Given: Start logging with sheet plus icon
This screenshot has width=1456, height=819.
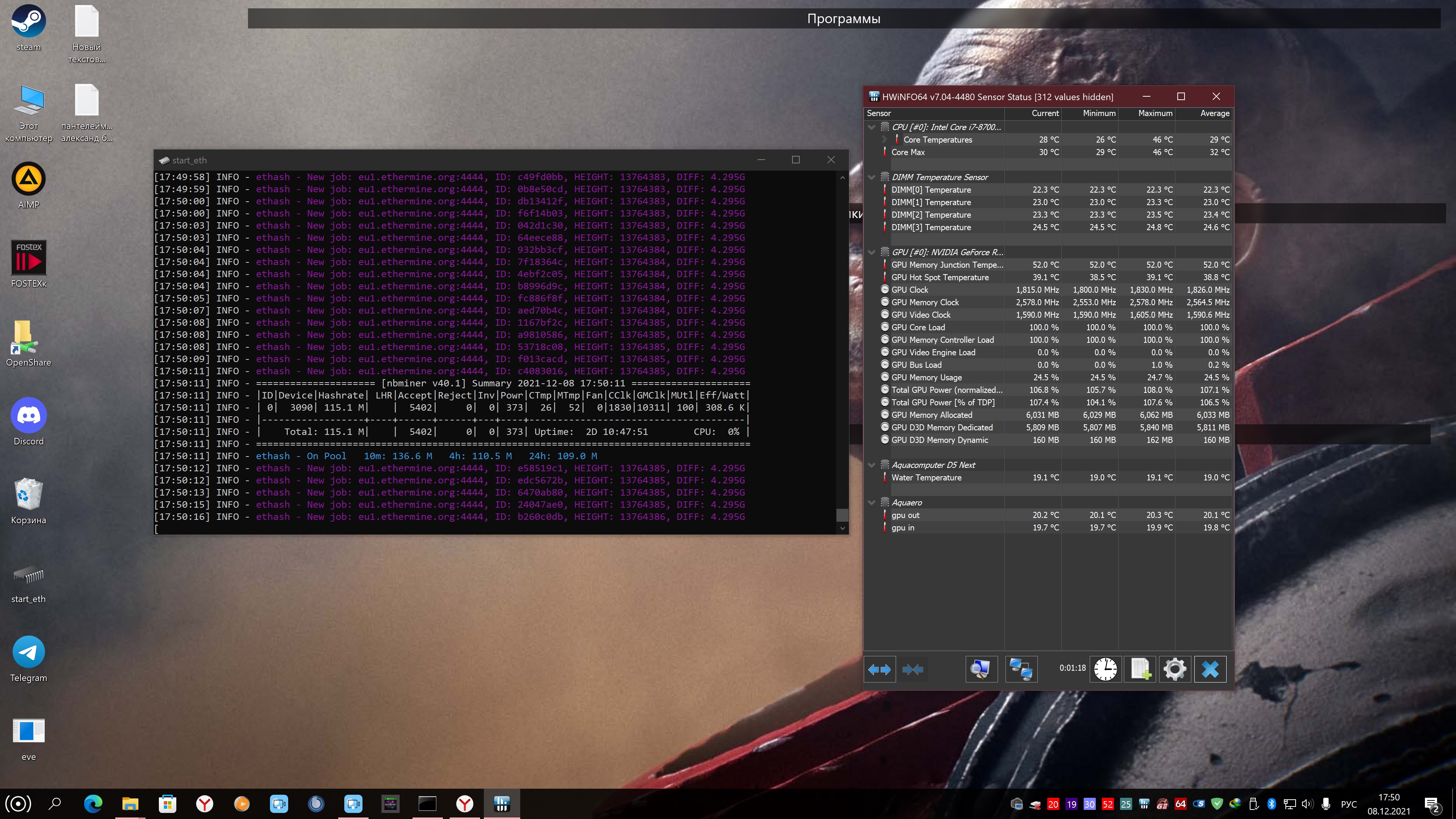Looking at the screenshot, I should [x=1140, y=669].
